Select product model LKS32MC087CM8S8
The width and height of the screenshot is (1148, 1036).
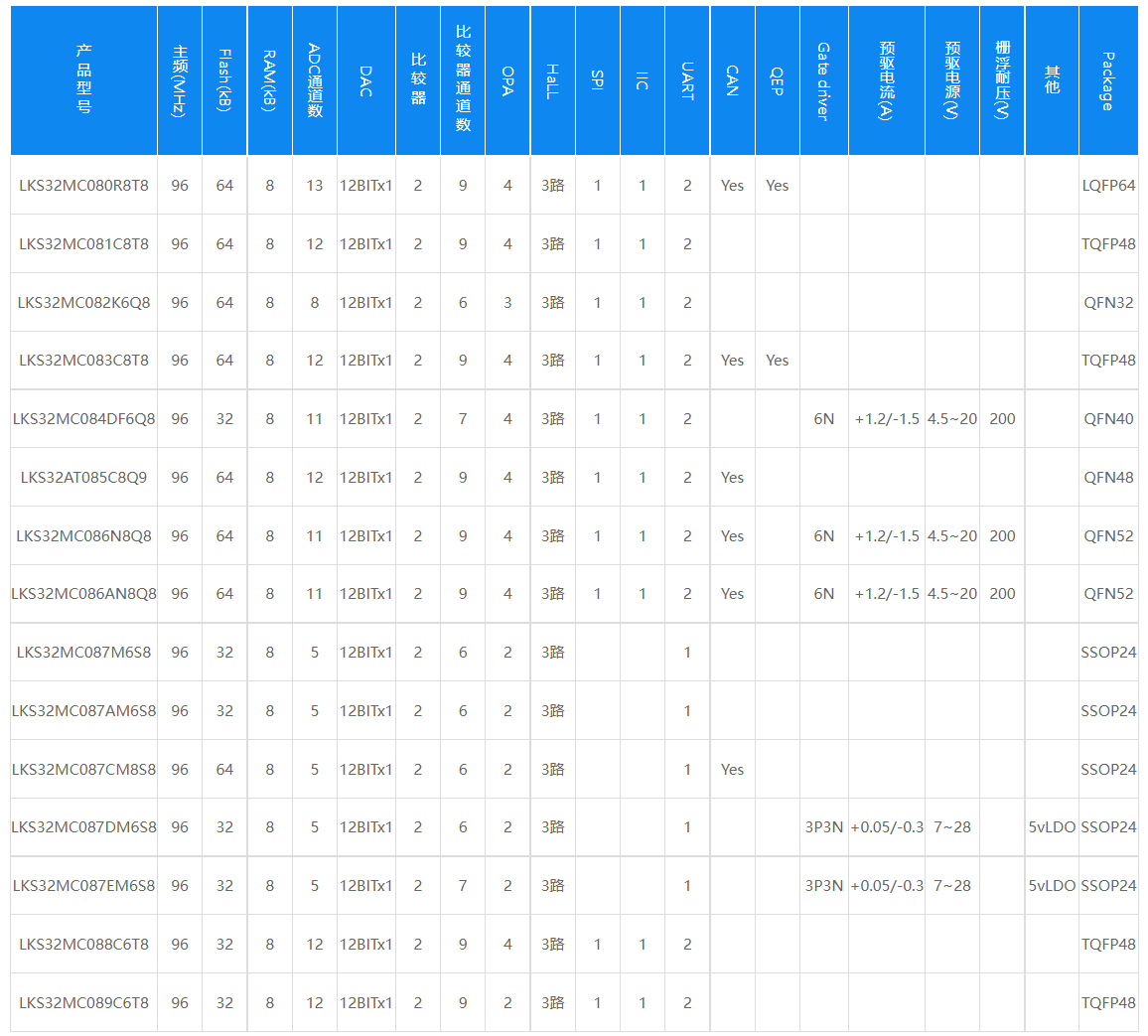click(83, 770)
